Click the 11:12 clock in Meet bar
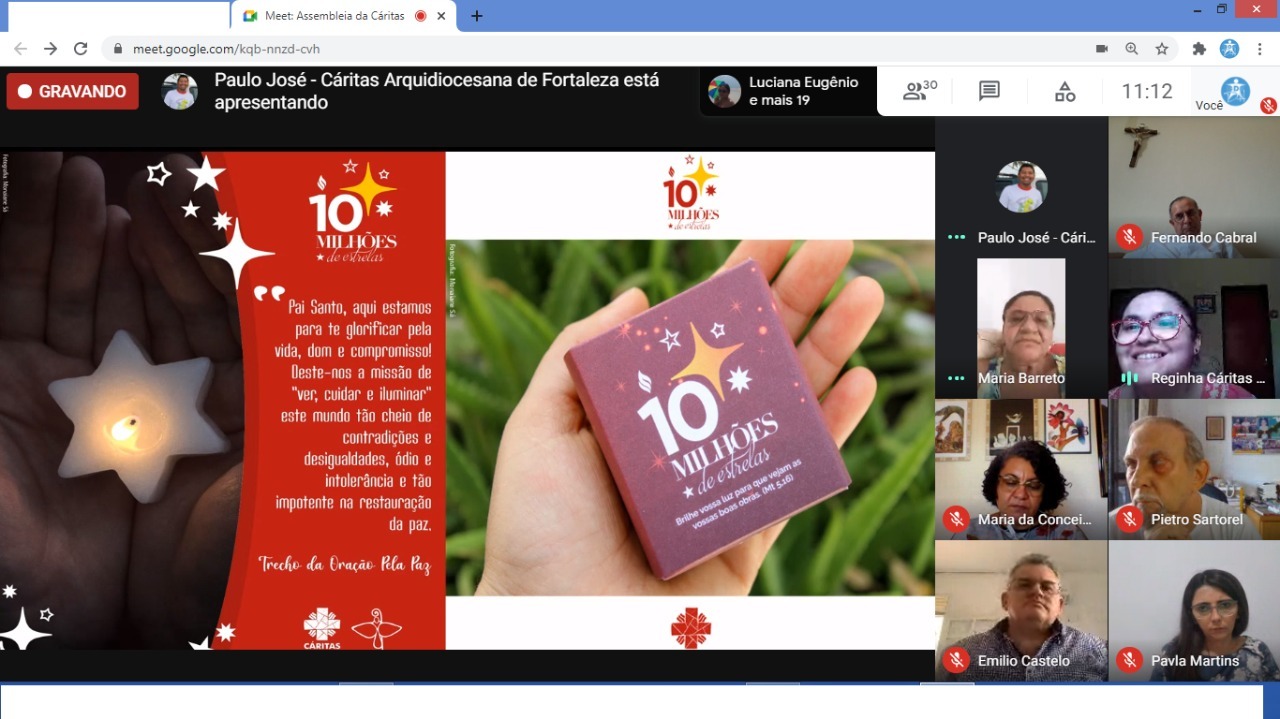The image size is (1280, 719). click(1147, 91)
